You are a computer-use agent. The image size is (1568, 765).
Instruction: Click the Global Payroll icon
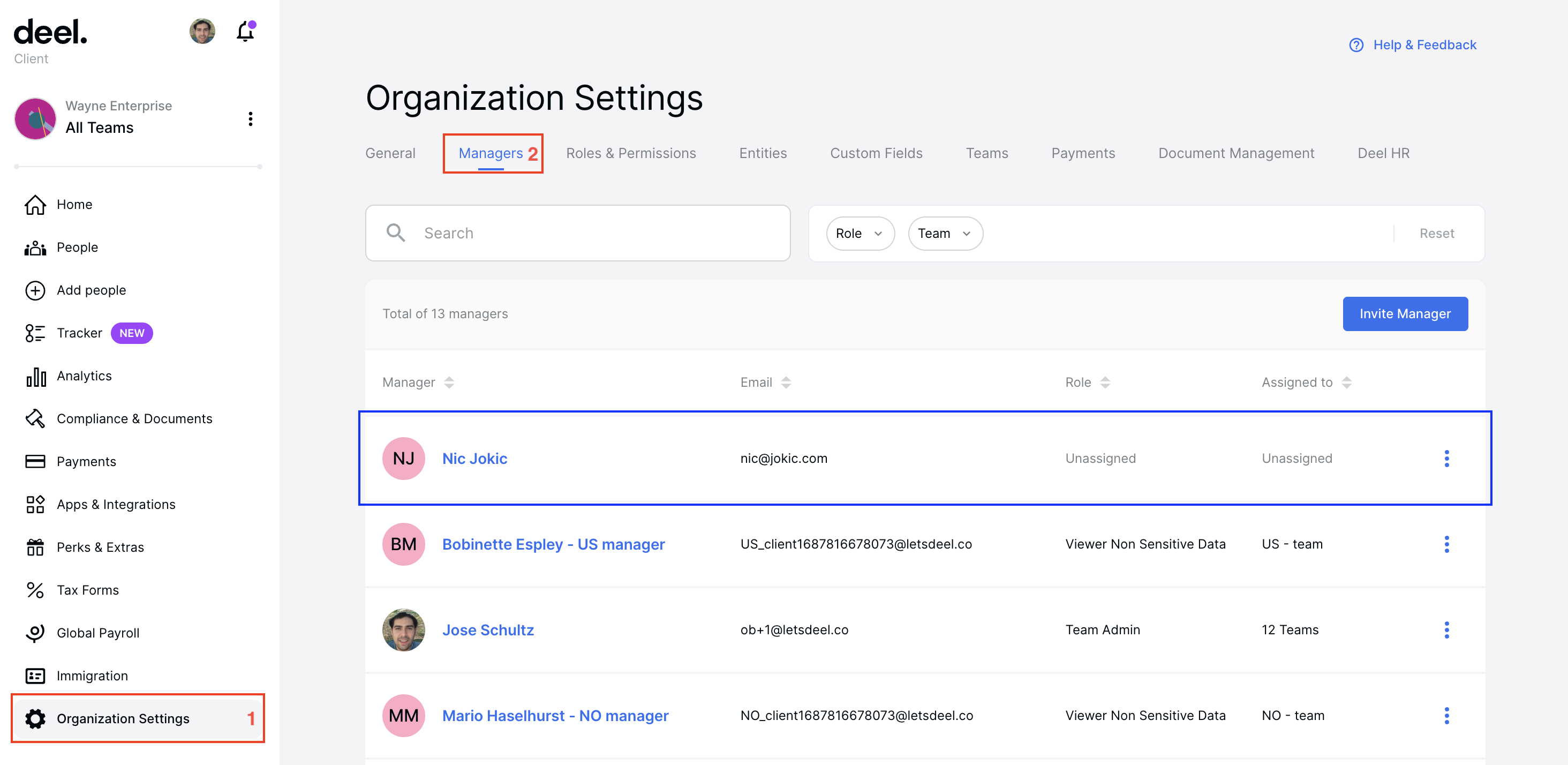point(35,633)
